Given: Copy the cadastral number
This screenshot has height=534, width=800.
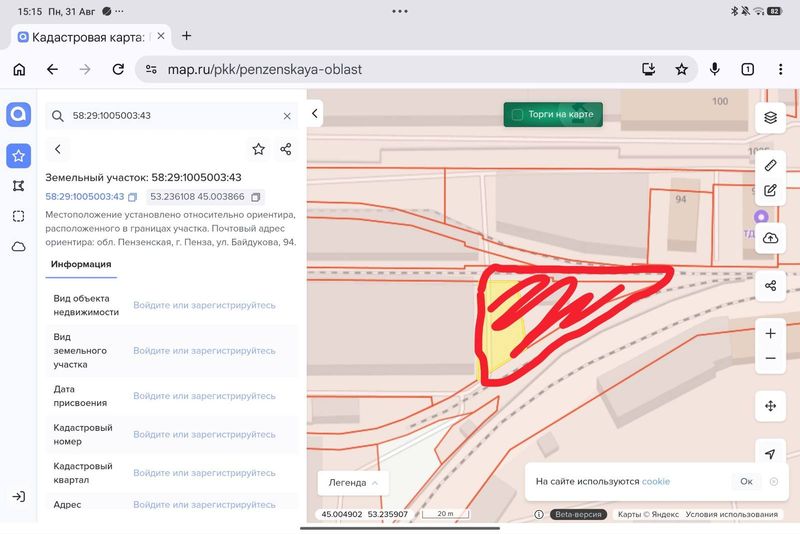Looking at the screenshot, I should point(133,197).
